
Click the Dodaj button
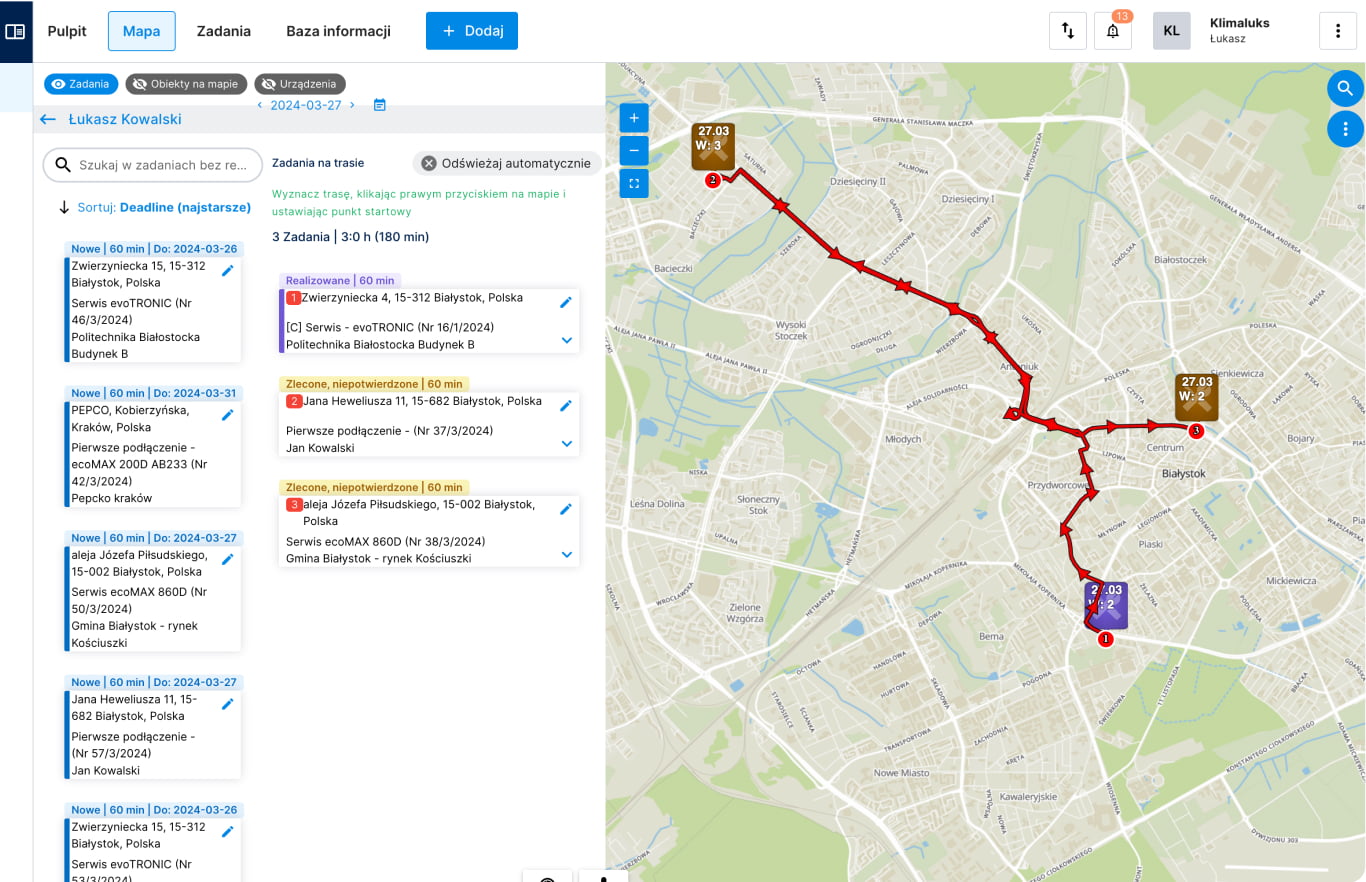471,30
